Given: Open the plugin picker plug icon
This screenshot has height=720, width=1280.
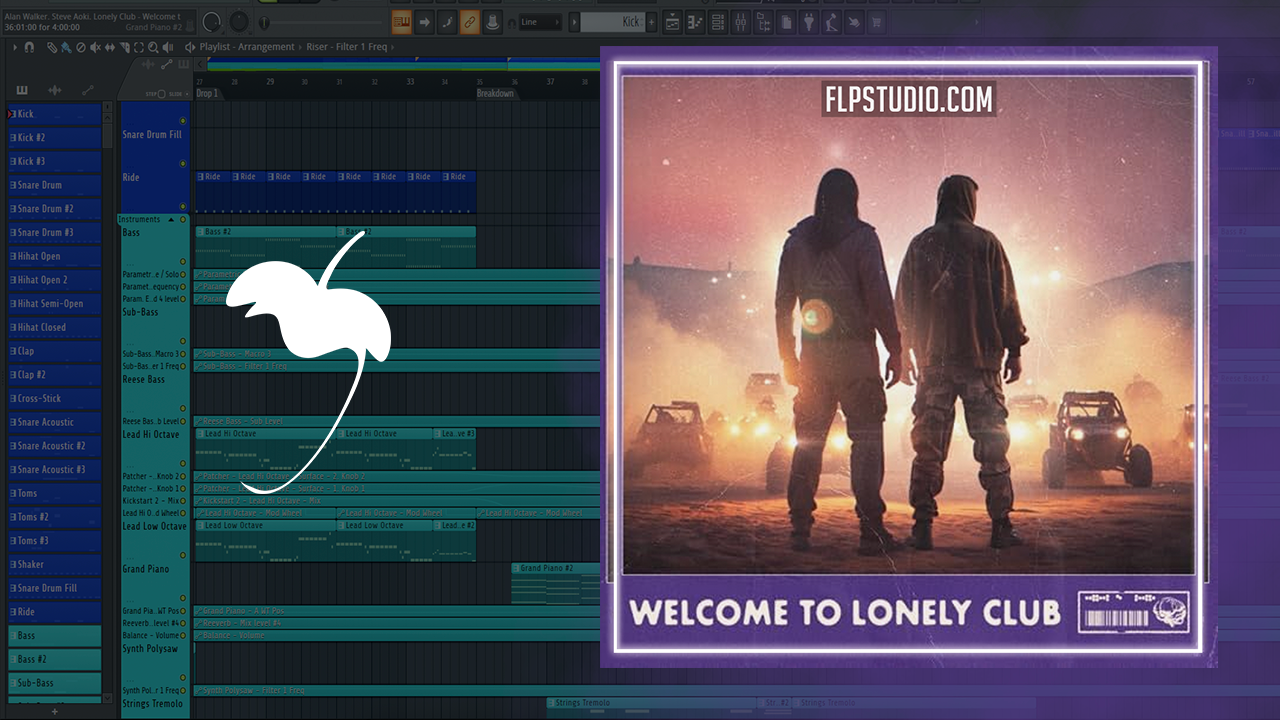Looking at the screenshot, I should click(809, 22).
